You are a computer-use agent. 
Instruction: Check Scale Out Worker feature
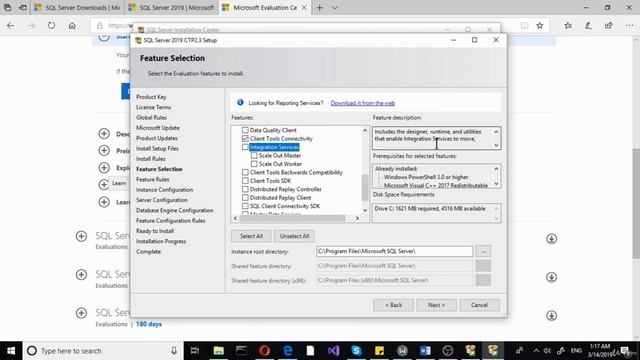pos(254,164)
